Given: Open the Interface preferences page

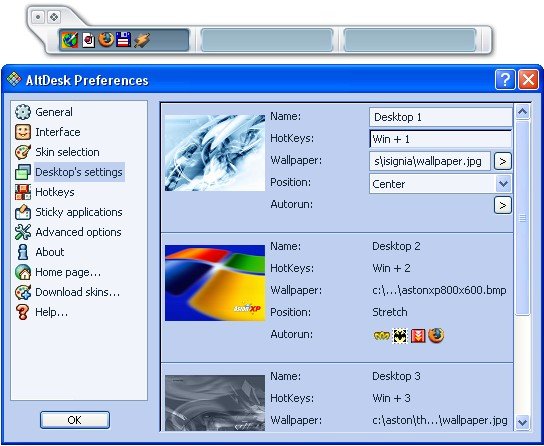Looking at the screenshot, I should pos(58,132).
